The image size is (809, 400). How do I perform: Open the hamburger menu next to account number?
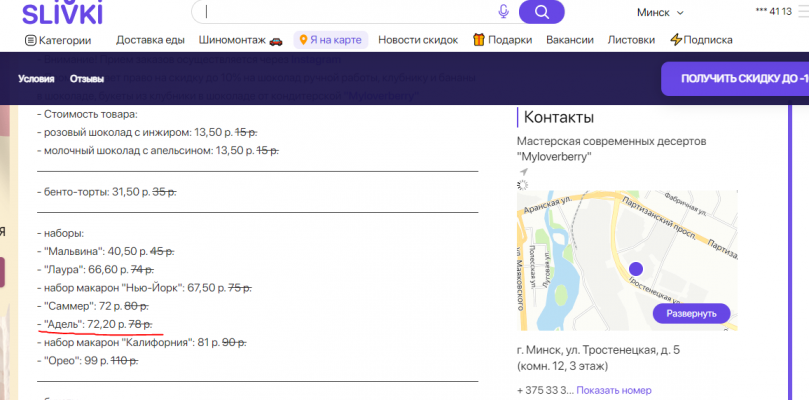point(804,11)
